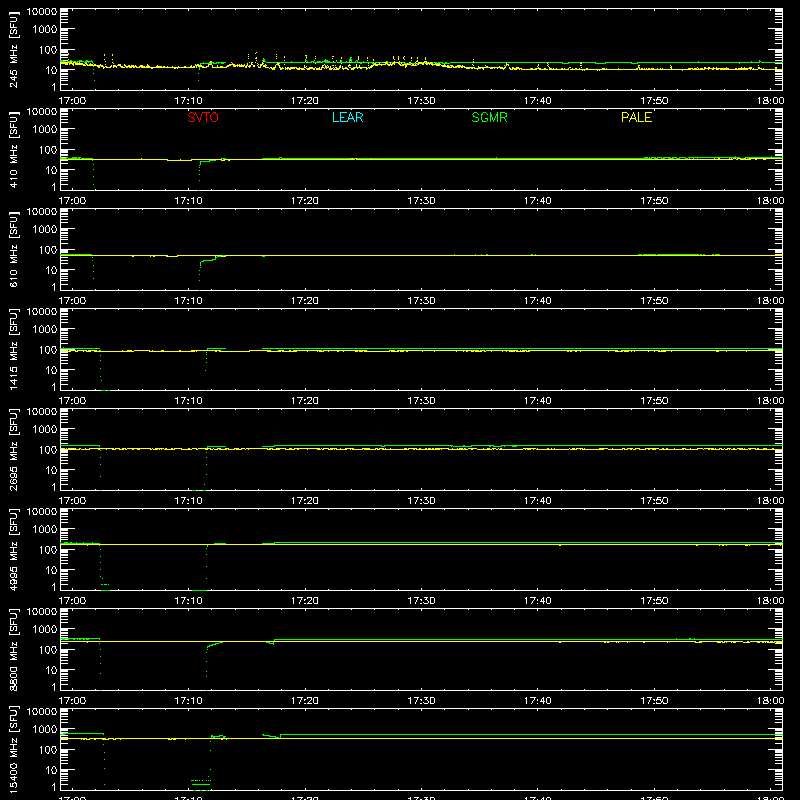Click the 10000 value on 245 MHz axis
800x800 pixels.
pyautogui.click(x=42, y=12)
